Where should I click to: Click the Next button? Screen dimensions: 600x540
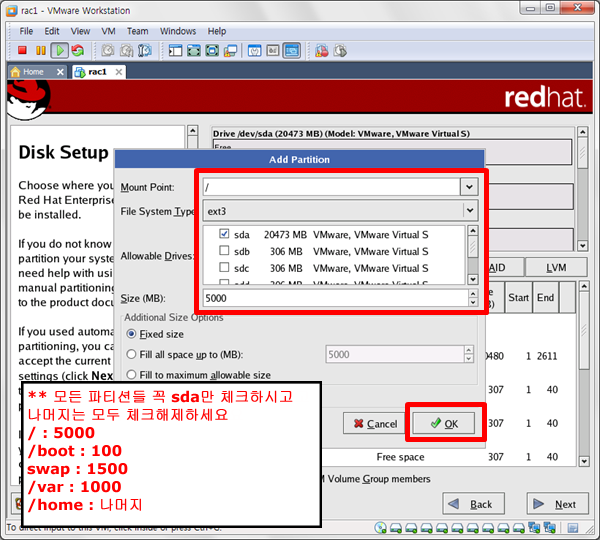[x=558, y=504]
